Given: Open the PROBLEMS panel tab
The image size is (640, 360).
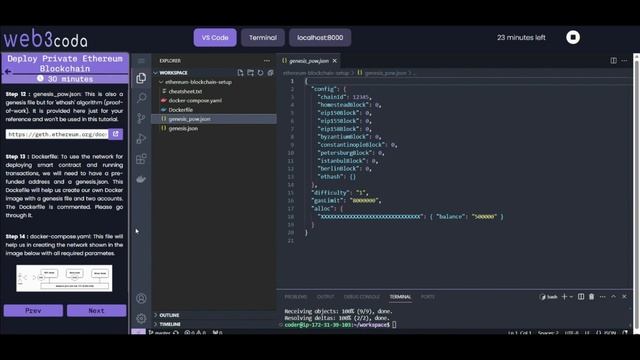Looking at the screenshot, I should pos(296,297).
